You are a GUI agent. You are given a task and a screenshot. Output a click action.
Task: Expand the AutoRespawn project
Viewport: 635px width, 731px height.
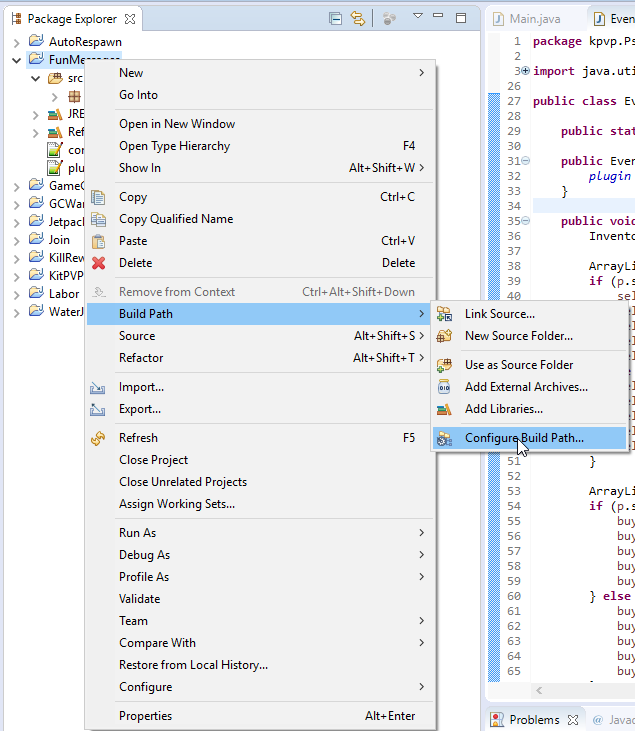pos(17,43)
